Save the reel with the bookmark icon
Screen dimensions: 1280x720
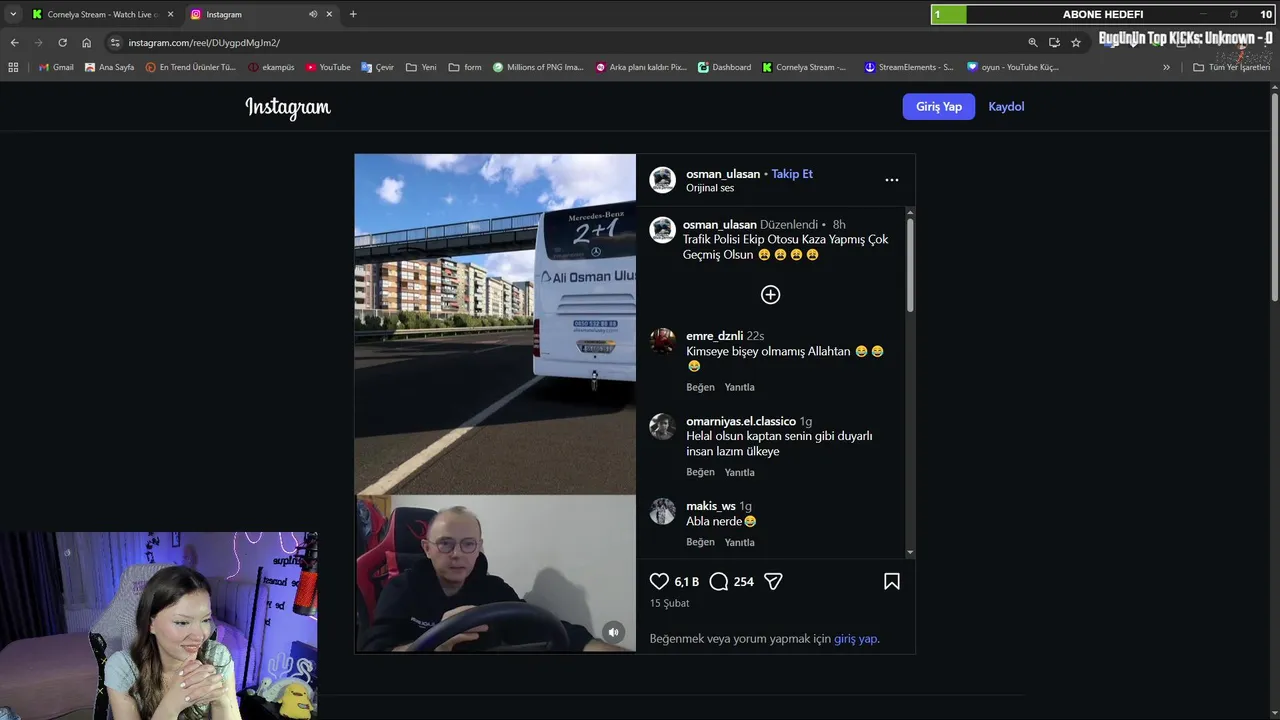[892, 581]
